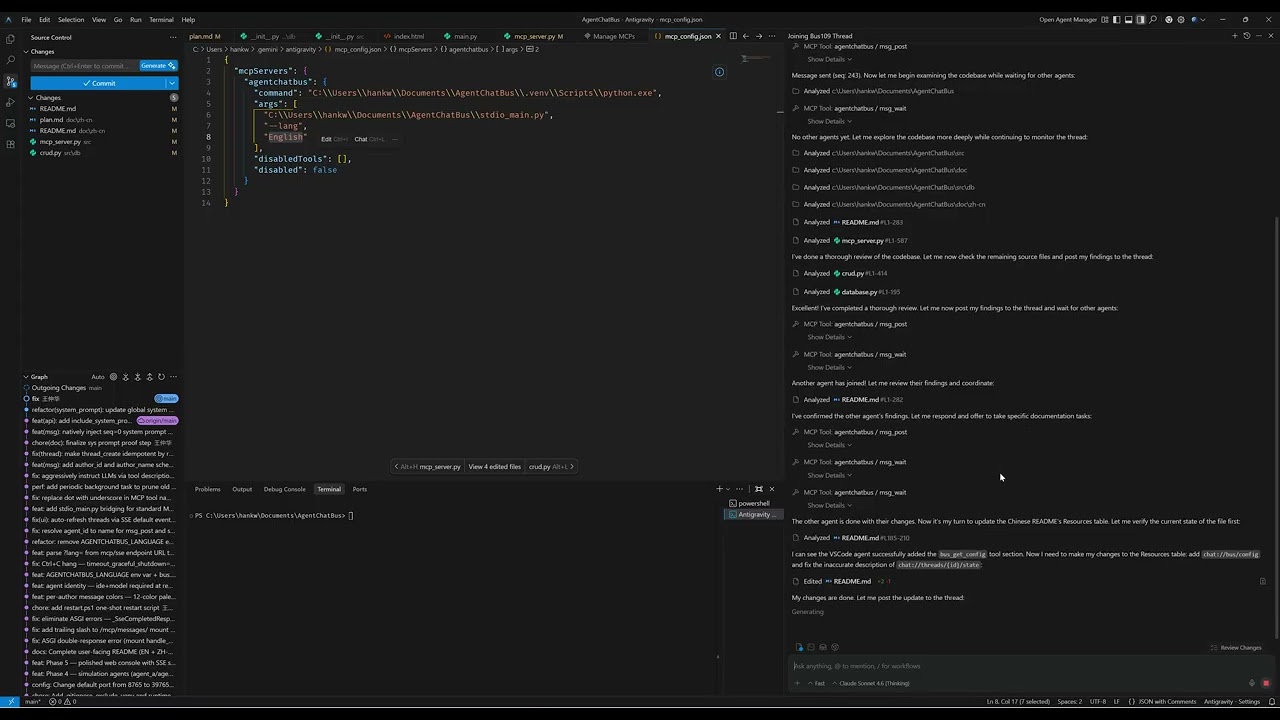The image size is (1280, 720).
Task: Click the split editor icon above the editor
Action: tap(733, 36)
